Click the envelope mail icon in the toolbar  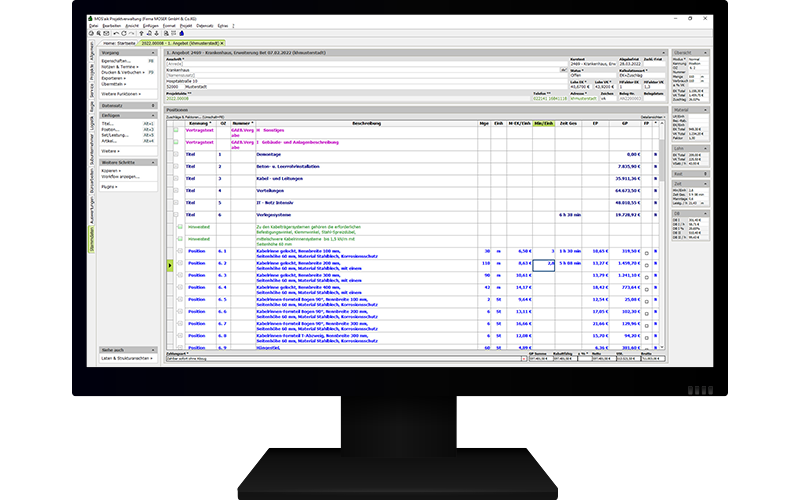pyautogui.click(x=106, y=34)
